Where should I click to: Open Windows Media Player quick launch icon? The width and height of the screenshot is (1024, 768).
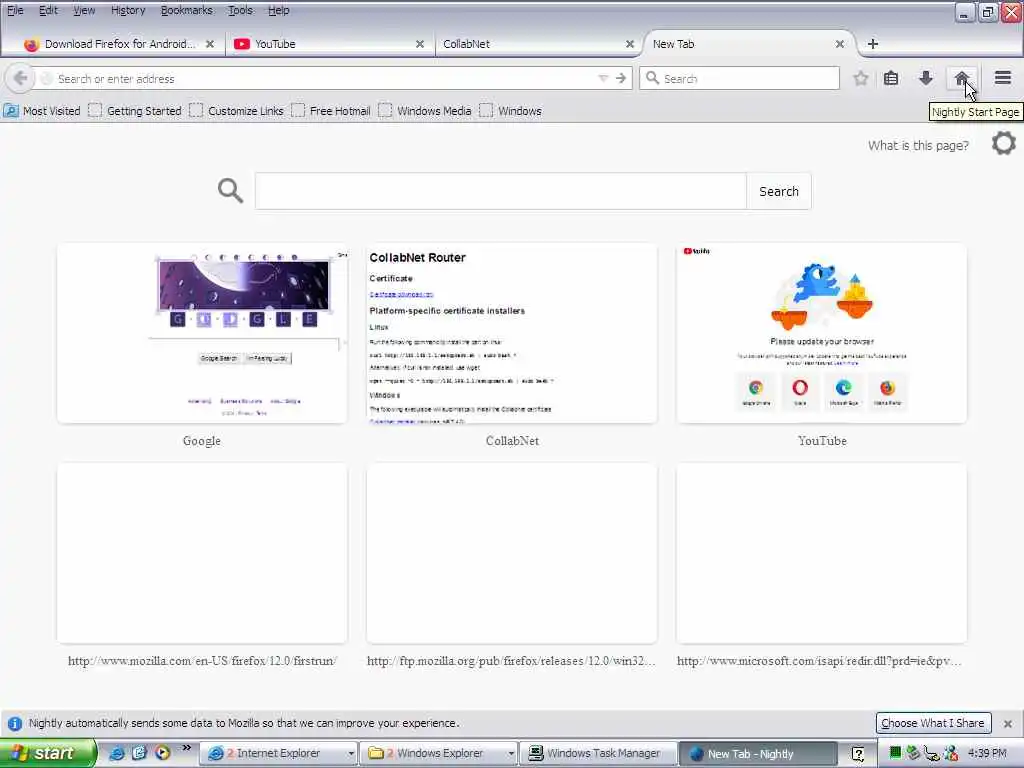pyautogui.click(x=162, y=753)
